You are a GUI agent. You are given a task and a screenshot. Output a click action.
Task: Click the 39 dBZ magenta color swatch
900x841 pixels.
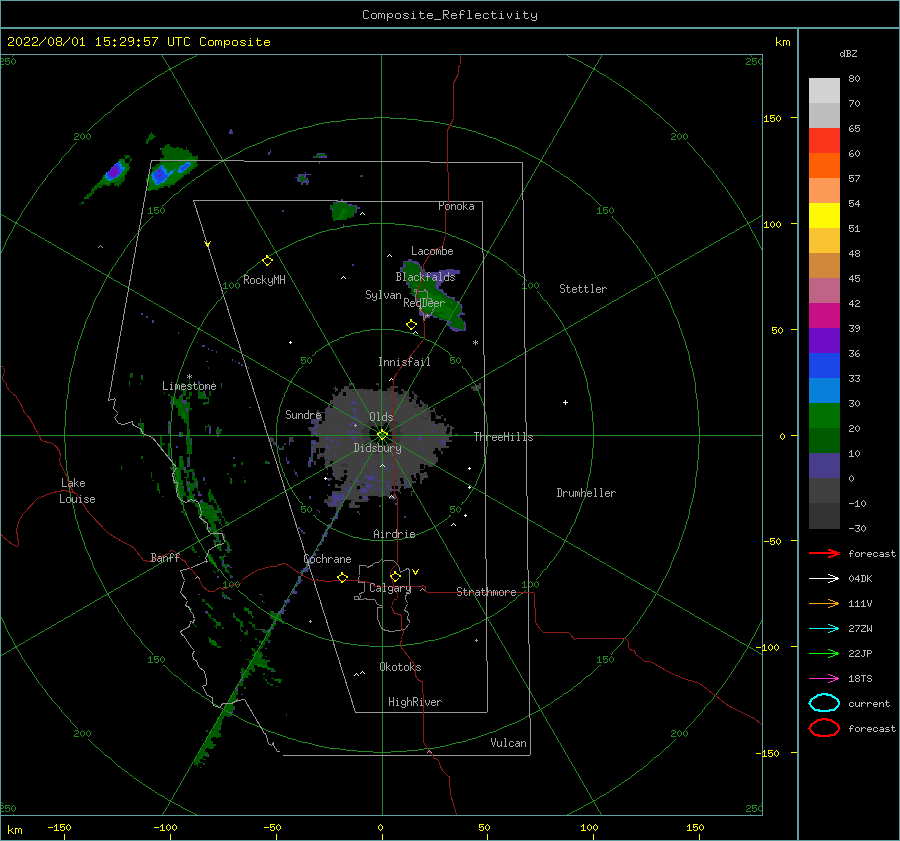[824, 315]
